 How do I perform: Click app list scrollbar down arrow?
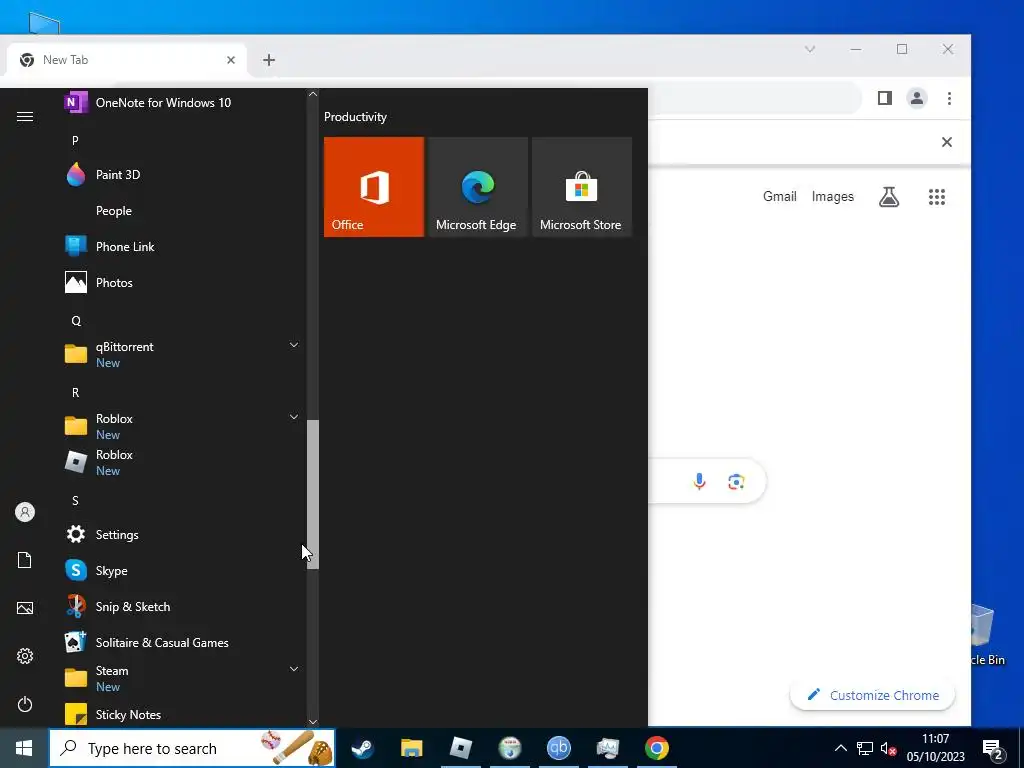pyautogui.click(x=313, y=722)
